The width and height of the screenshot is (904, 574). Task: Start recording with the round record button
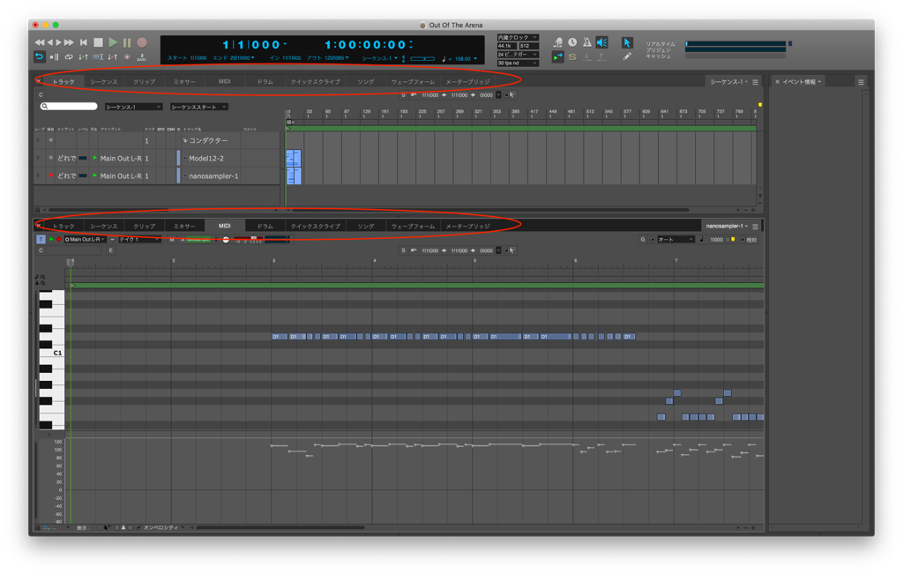(142, 43)
